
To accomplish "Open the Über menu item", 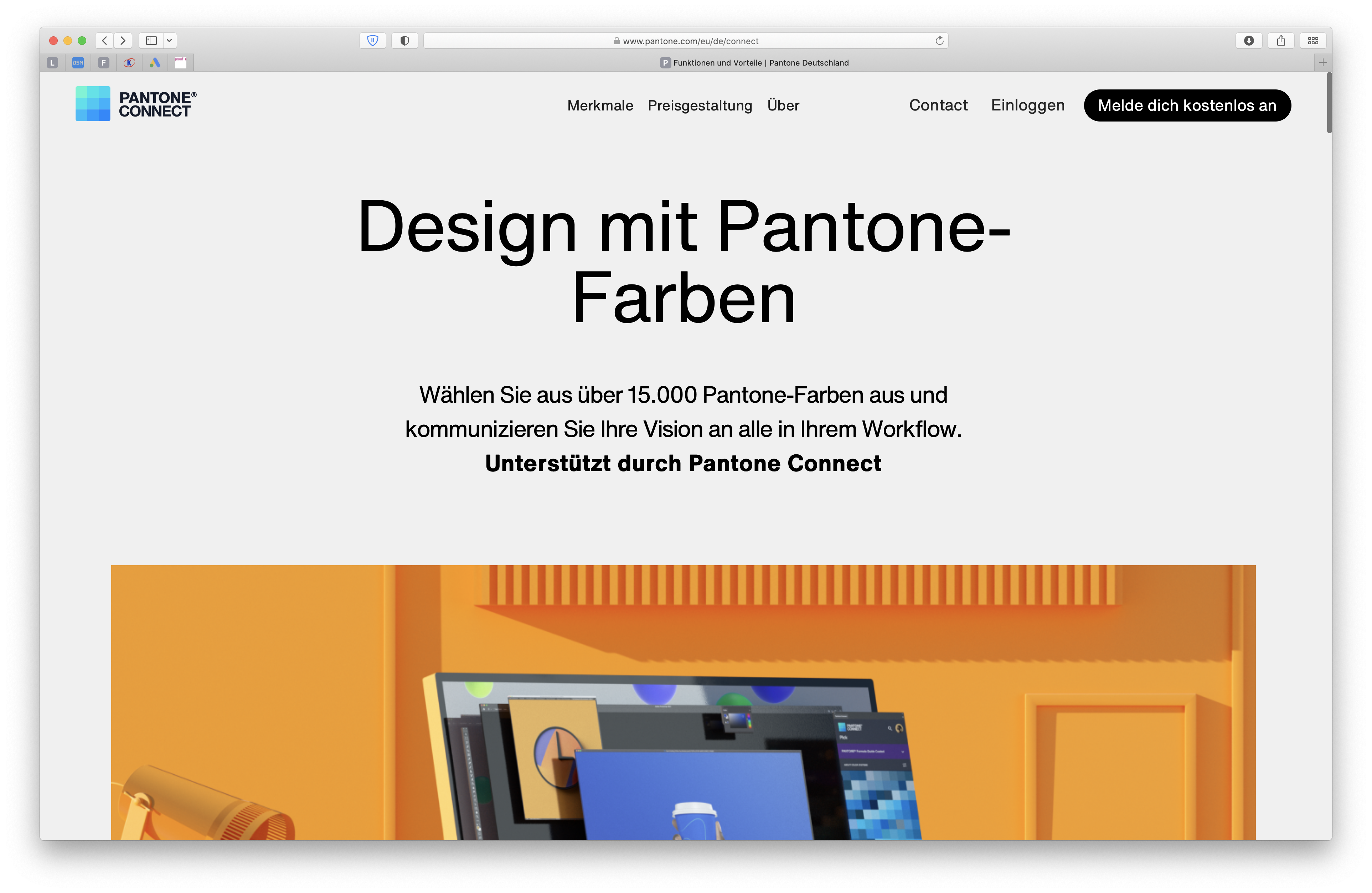I will (x=783, y=105).
